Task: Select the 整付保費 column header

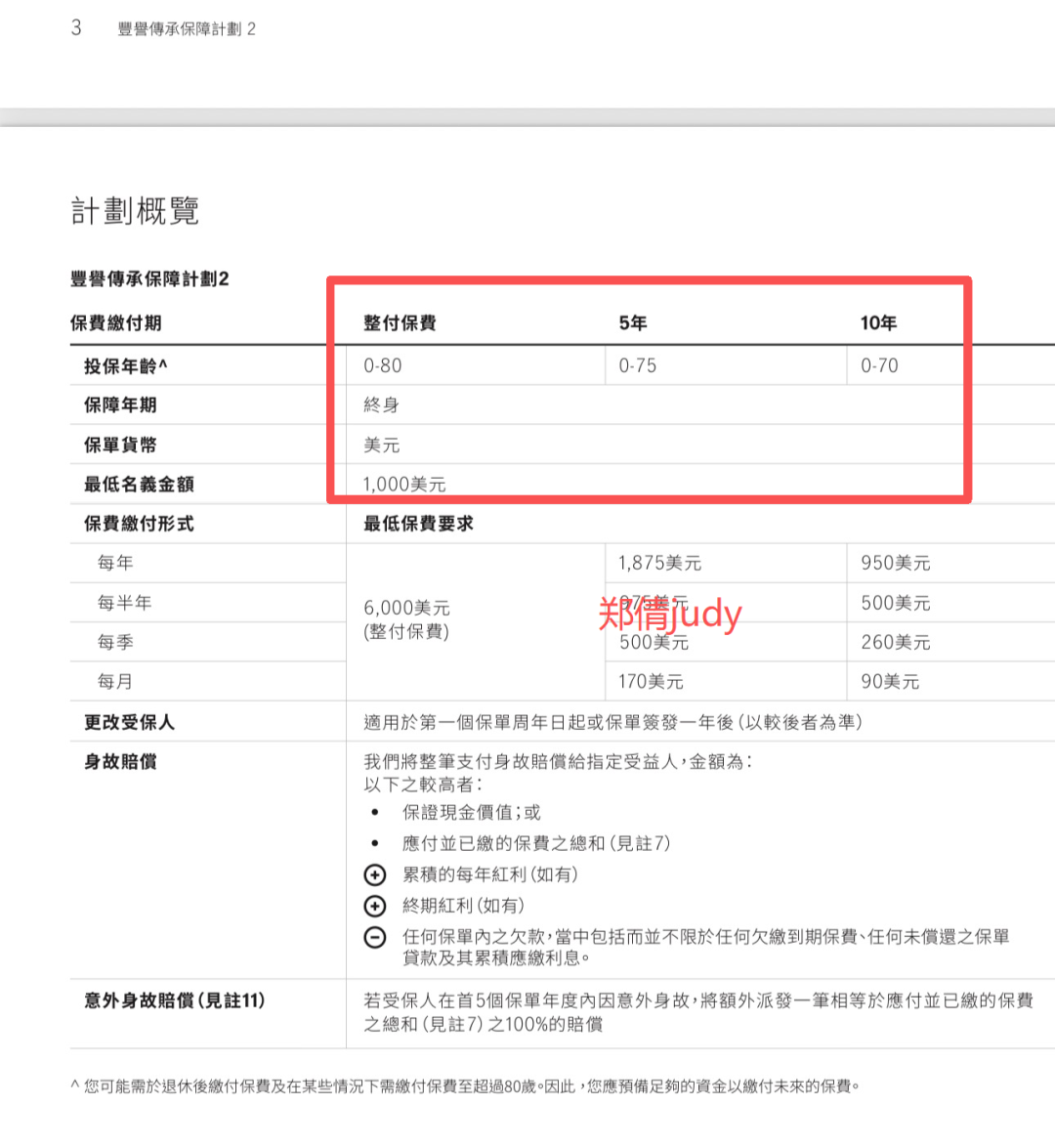Action: [400, 323]
